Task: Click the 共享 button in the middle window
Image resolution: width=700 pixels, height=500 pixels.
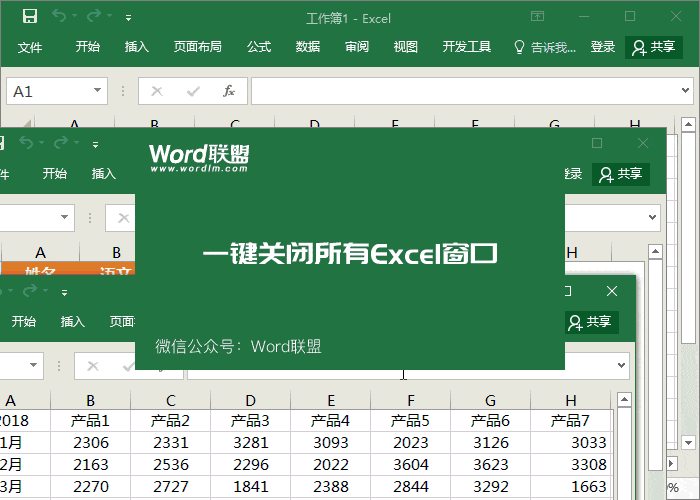Action: 621,174
